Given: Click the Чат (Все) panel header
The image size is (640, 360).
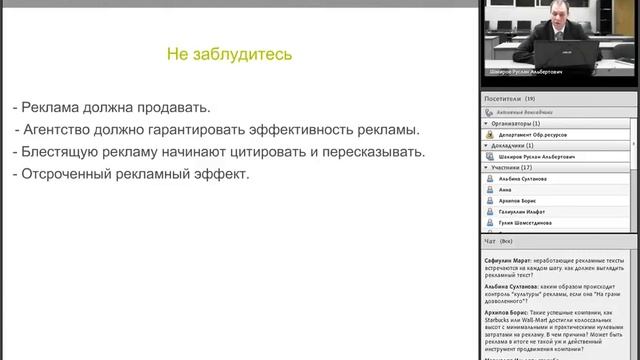Looking at the screenshot, I should 559,241.
